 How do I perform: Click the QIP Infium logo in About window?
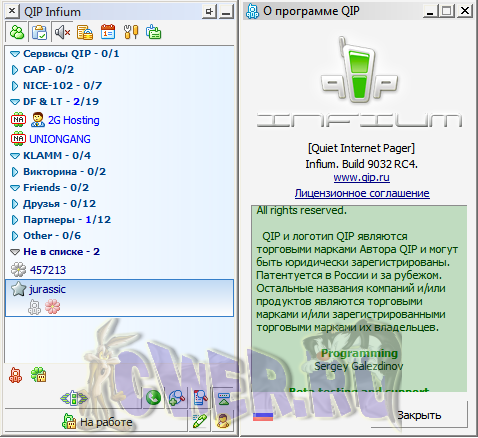coord(359,82)
